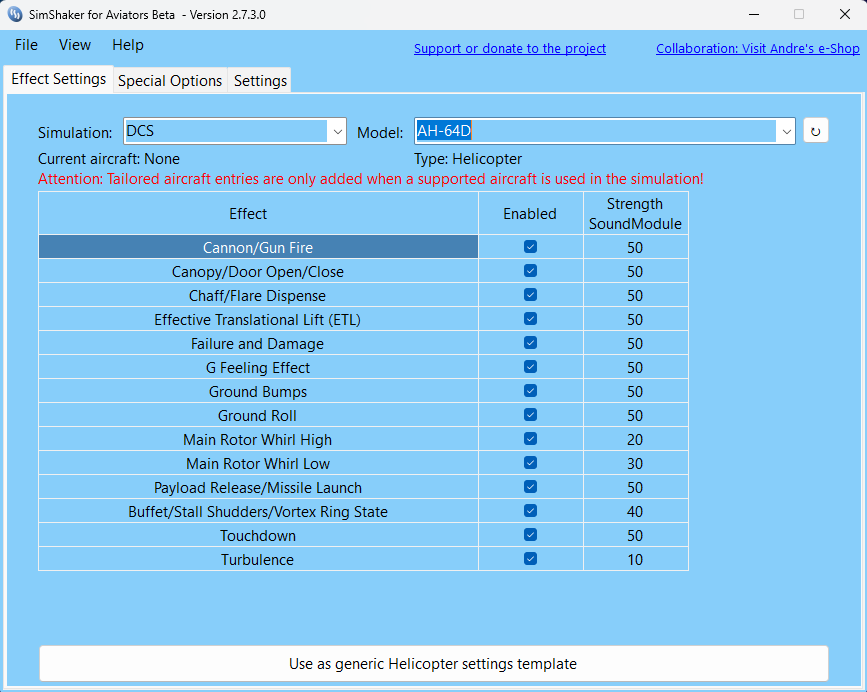
Task: Select the G Feeling Effect name
Action: pos(258,368)
